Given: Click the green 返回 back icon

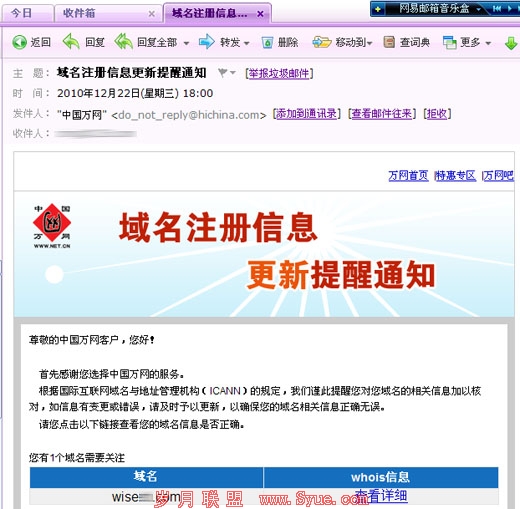Looking at the screenshot, I should tap(19, 42).
